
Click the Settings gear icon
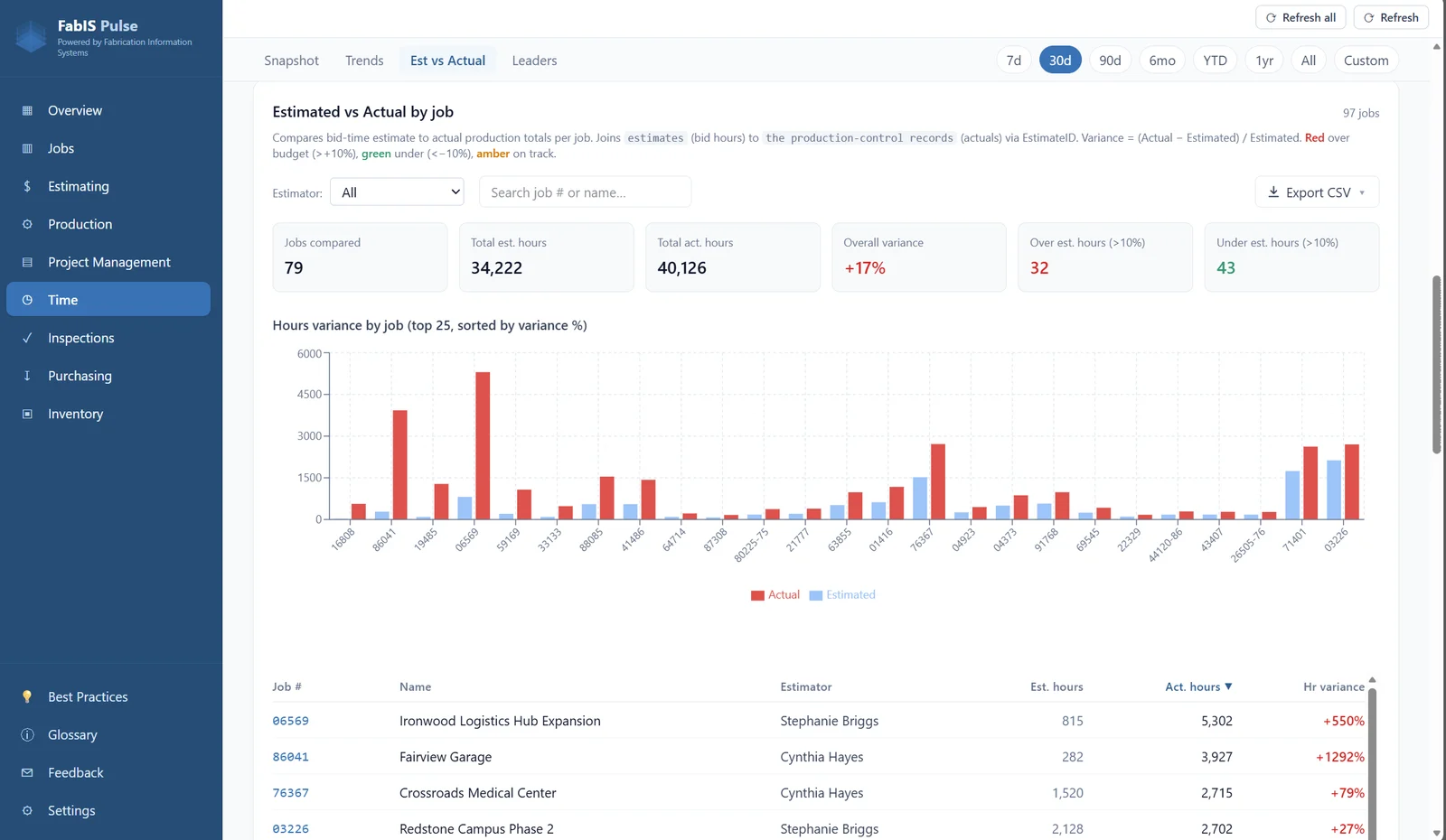(27, 810)
